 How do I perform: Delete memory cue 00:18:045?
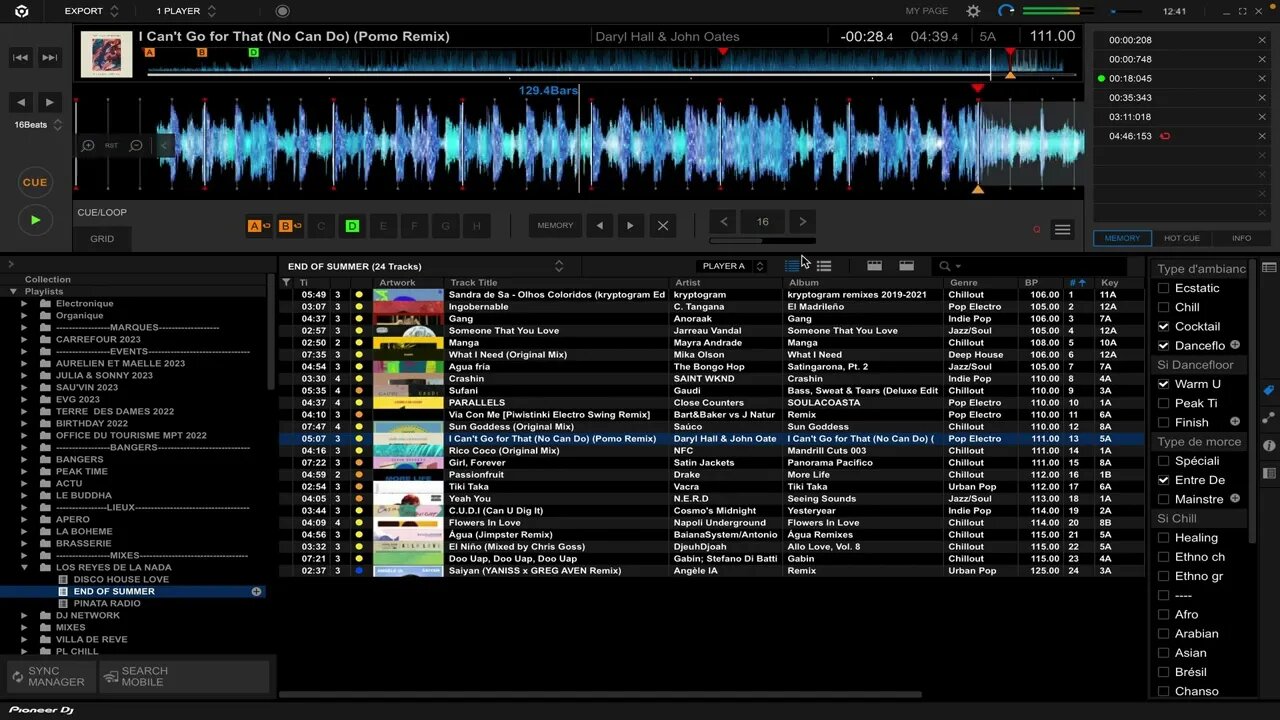[1262, 78]
